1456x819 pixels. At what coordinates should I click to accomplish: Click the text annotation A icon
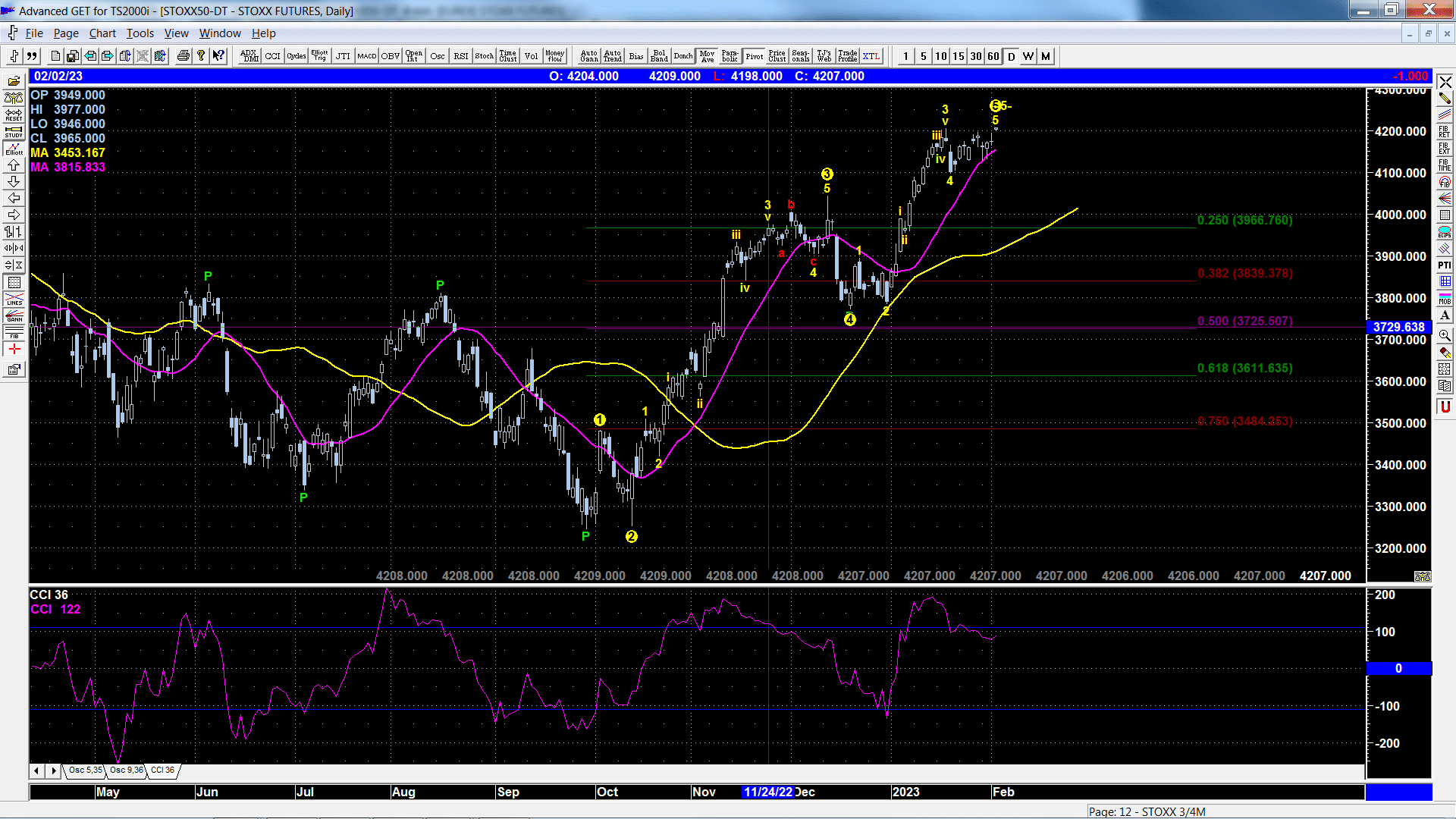click(x=1445, y=315)
